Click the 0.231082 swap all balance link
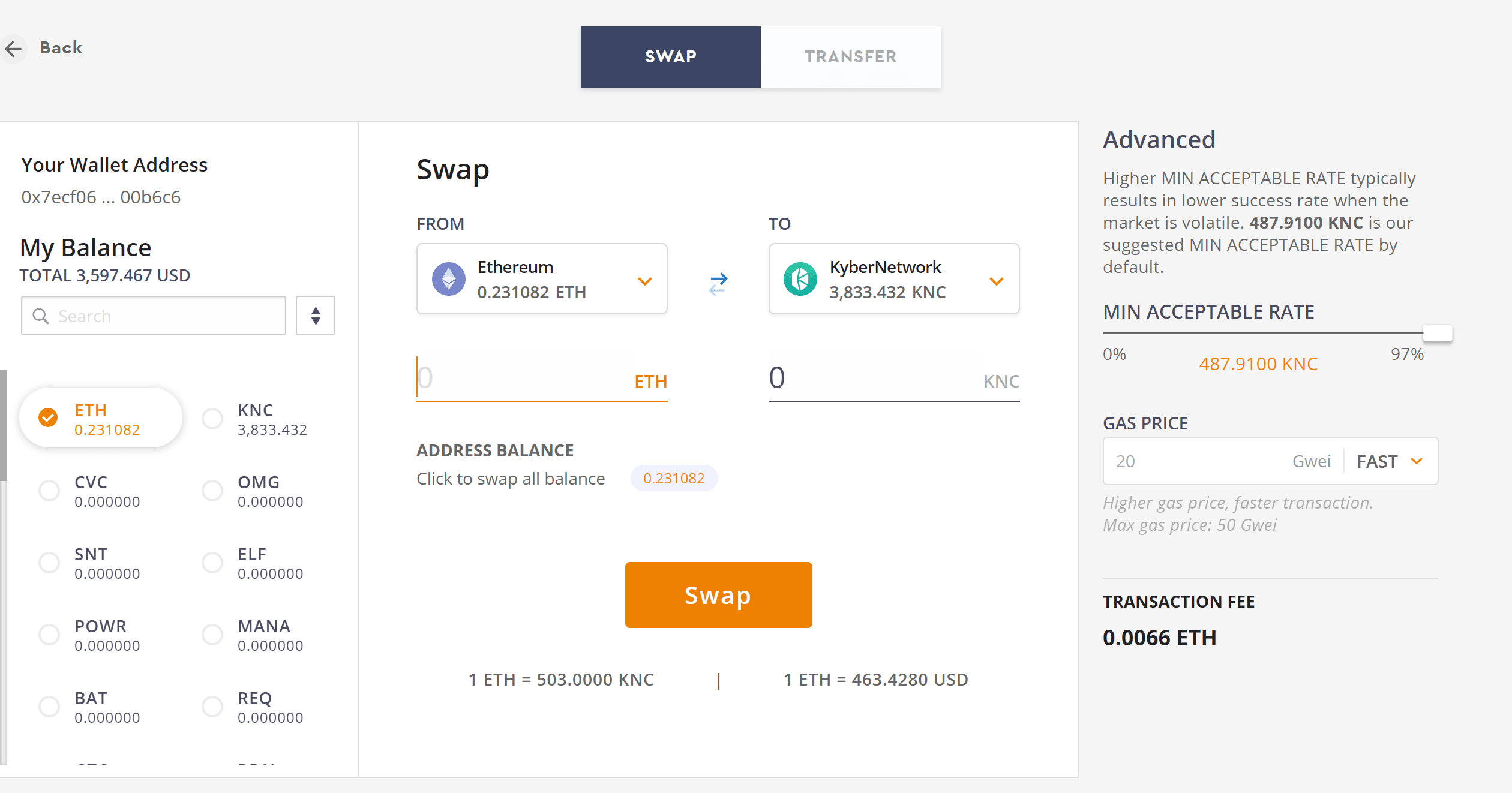Viewport: 1512px width, 793px height. coord(674,479)
